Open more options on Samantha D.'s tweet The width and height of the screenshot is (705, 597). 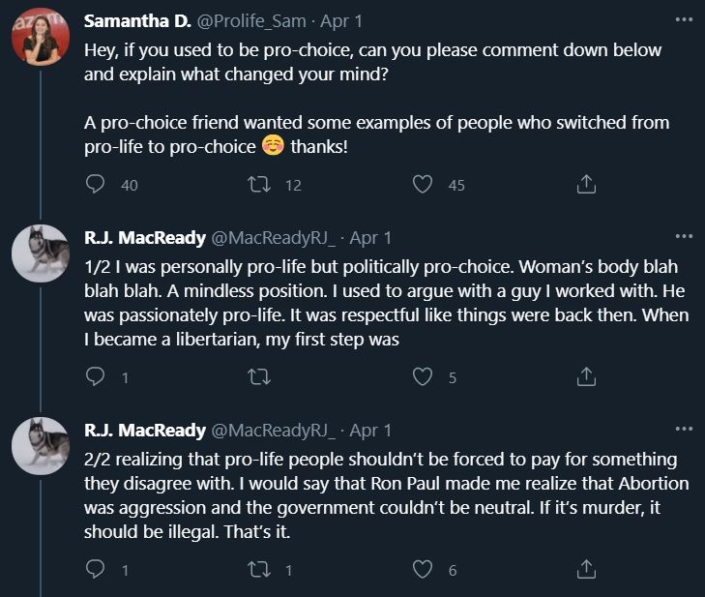point(683,19)
